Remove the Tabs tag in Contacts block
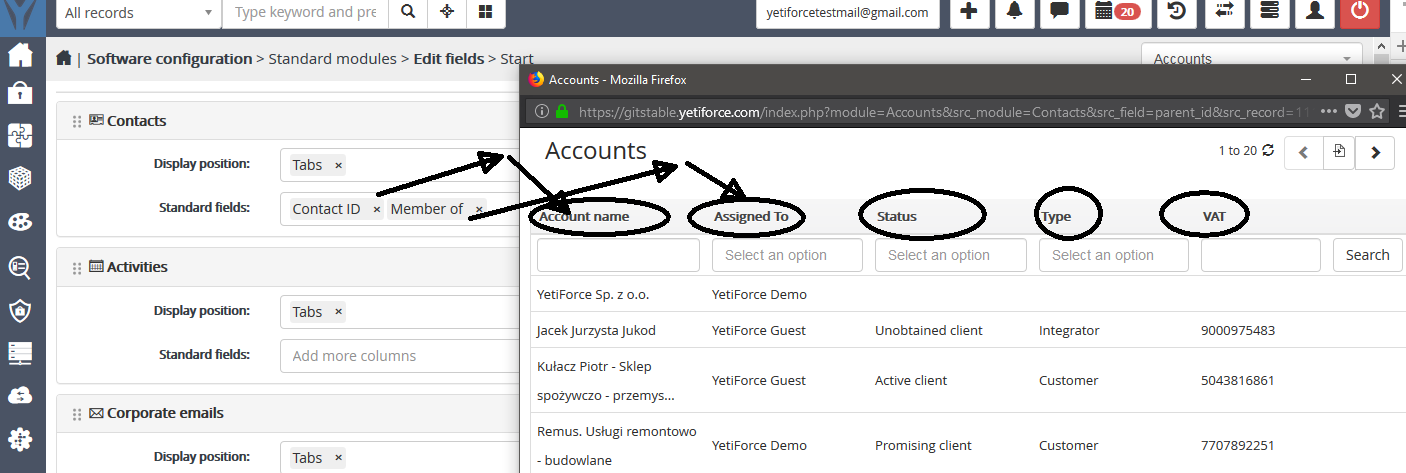The image size is (1406, 473). (x=338, y=165)
